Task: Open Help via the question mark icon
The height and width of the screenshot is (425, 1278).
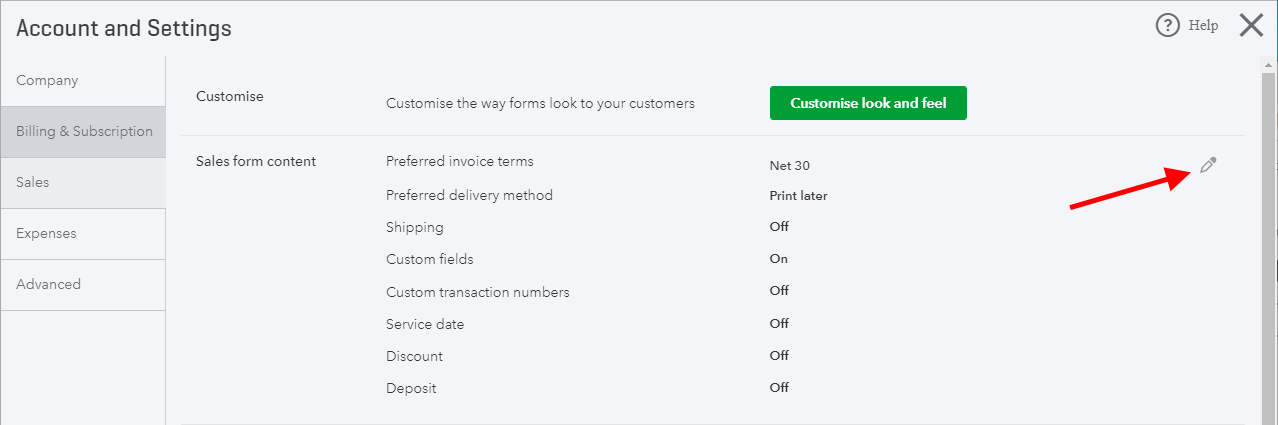Action: (x=1167, y=26)
